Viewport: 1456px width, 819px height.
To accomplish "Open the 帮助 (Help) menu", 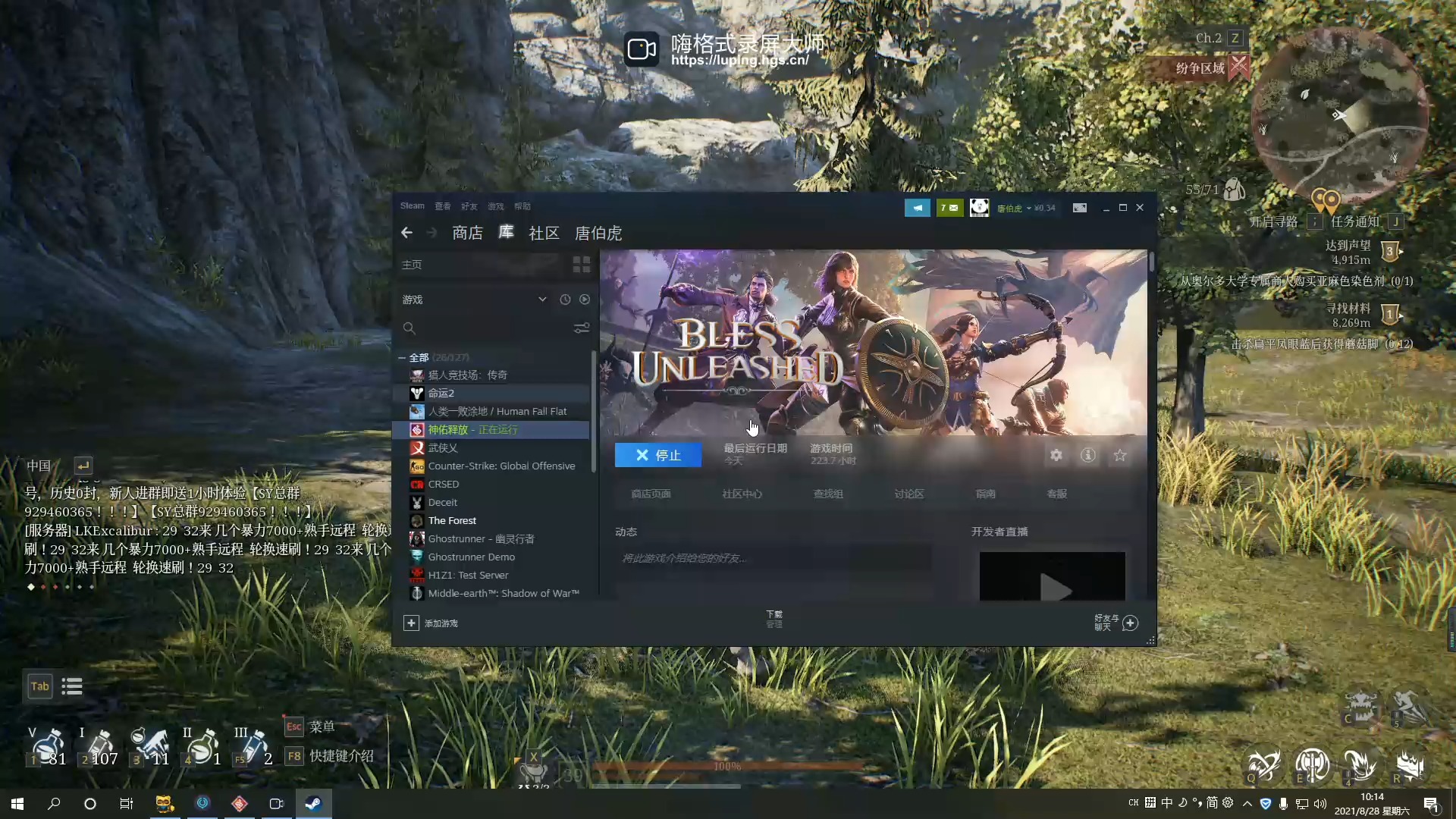I will coord(522,206).
